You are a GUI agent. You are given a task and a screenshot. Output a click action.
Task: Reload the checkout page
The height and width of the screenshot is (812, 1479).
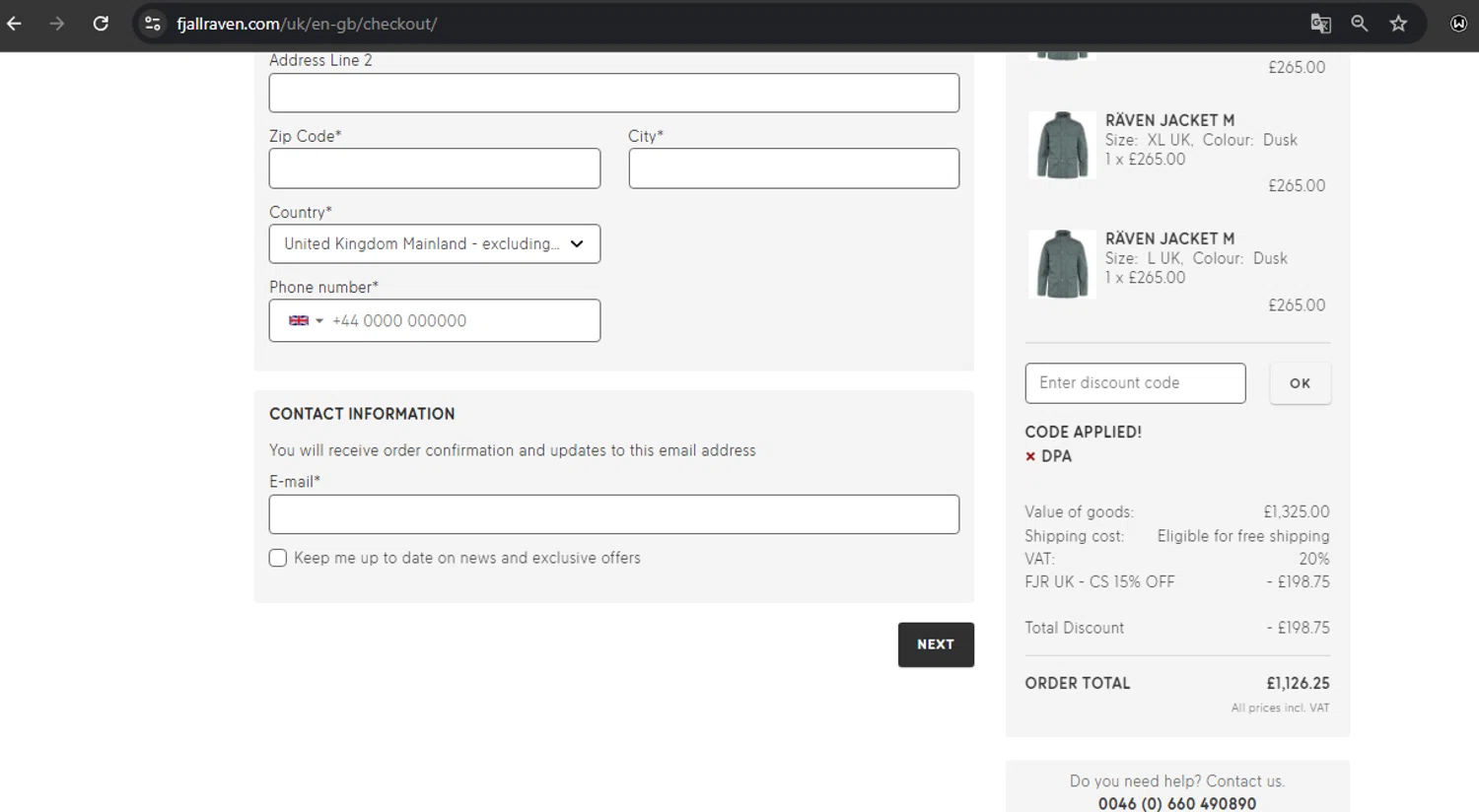pyautogui.click(x=101, y=24)
